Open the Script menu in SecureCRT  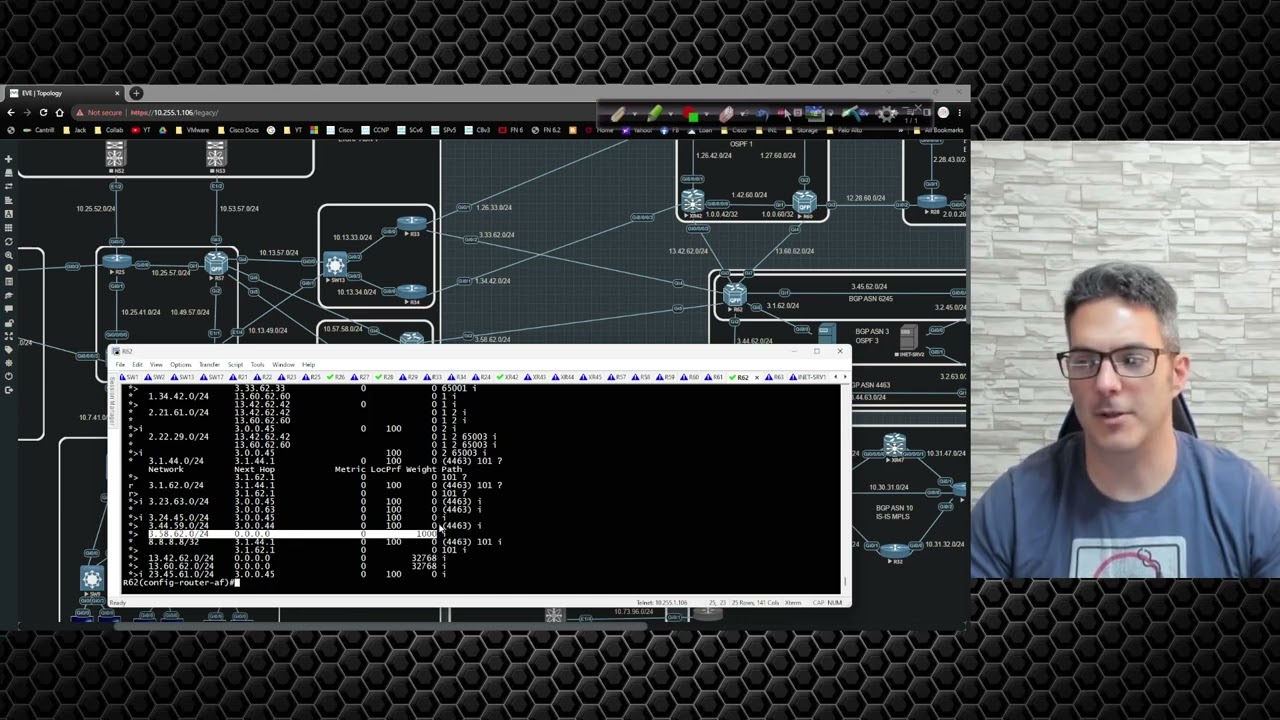(x=235, y=365)
